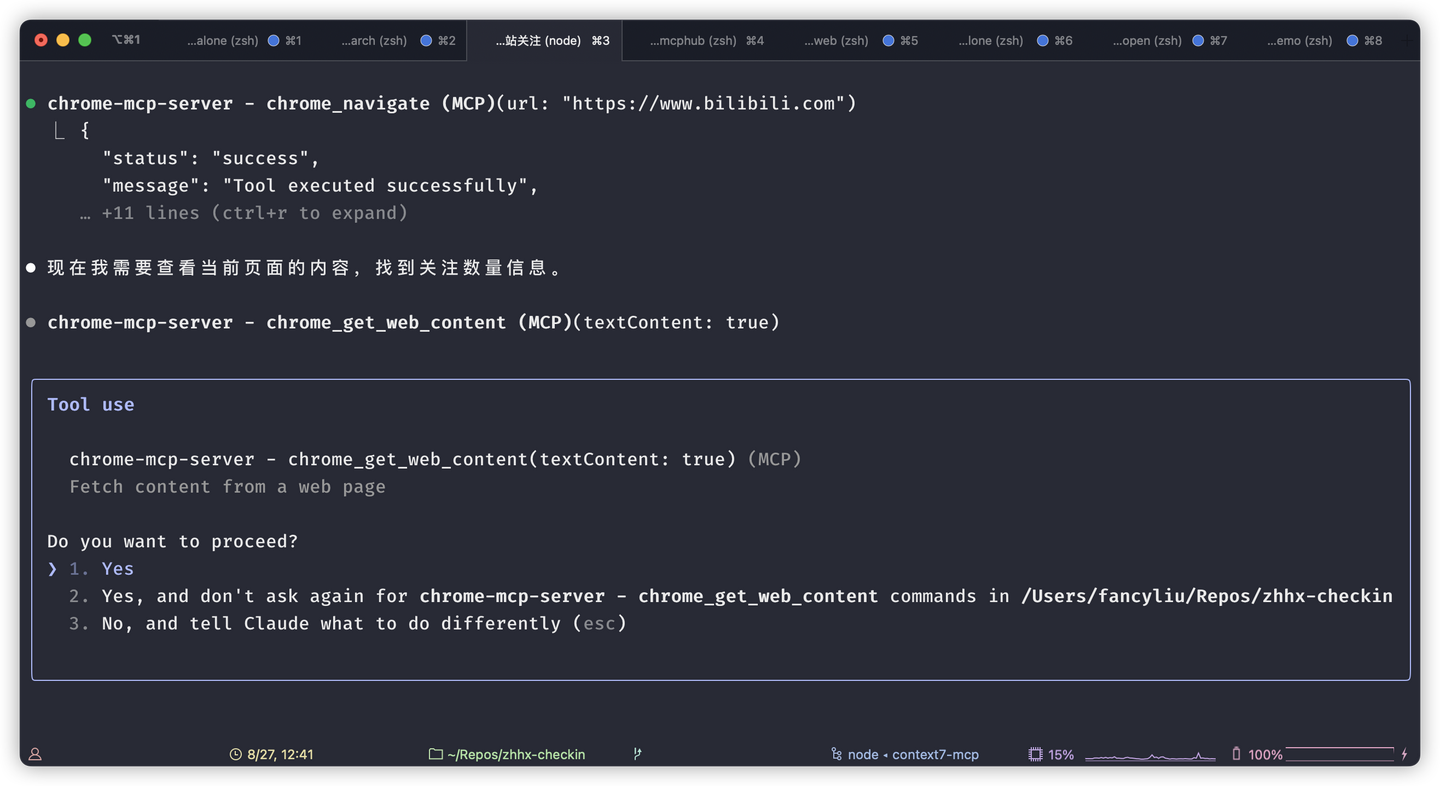Click the green status dot beside chrome_navigate

[29, 103]
